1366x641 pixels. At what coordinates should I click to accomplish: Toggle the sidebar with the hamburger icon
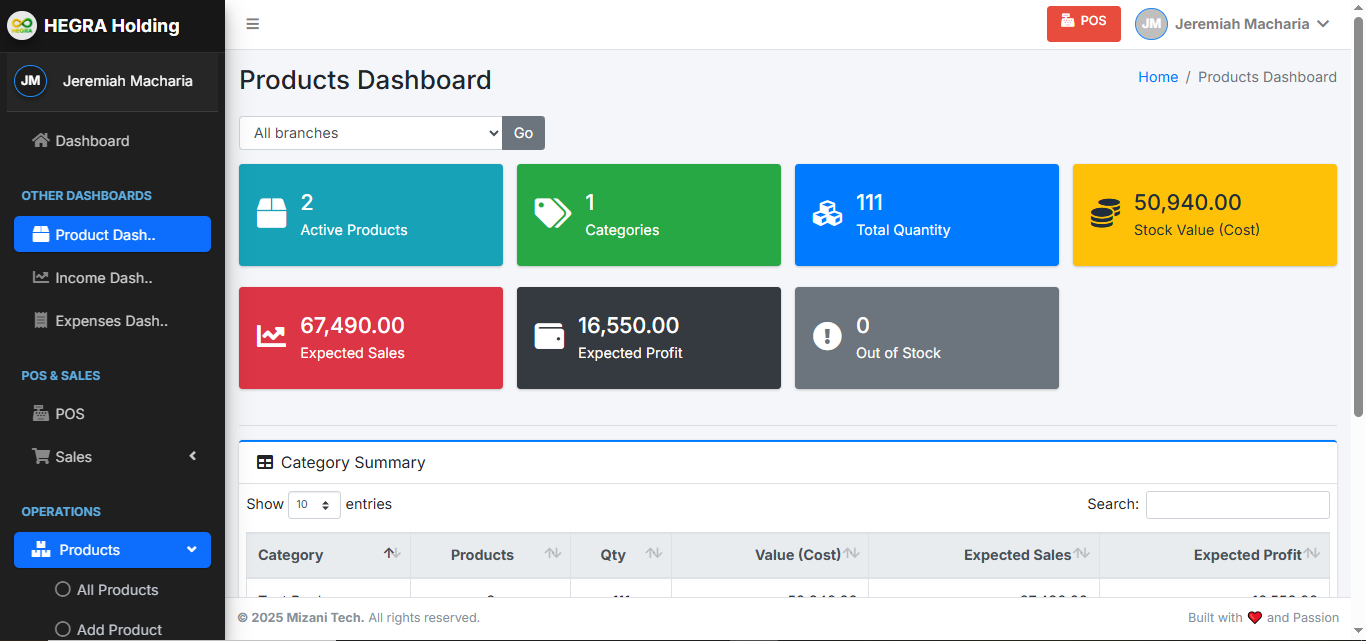pyautogui.click(x=252, y=24)
